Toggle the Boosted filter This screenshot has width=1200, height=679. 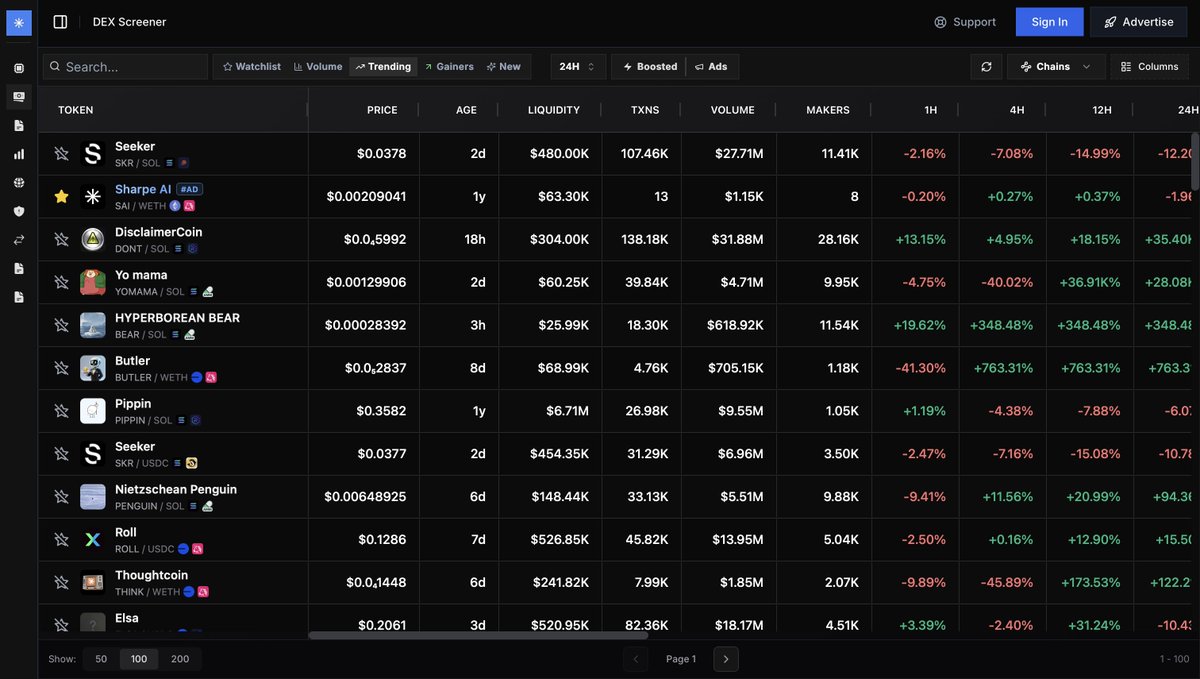click(650, 66)
